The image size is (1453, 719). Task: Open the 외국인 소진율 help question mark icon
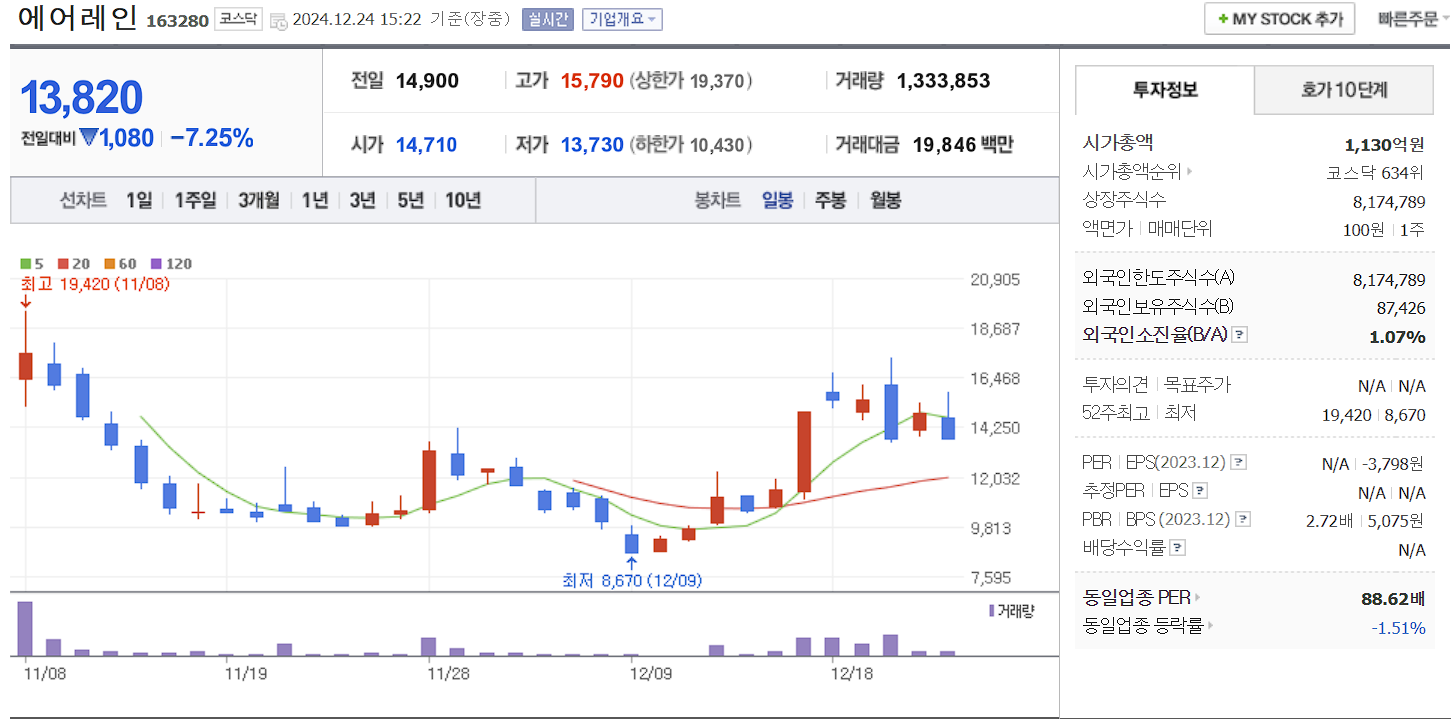pos(1240,335)
